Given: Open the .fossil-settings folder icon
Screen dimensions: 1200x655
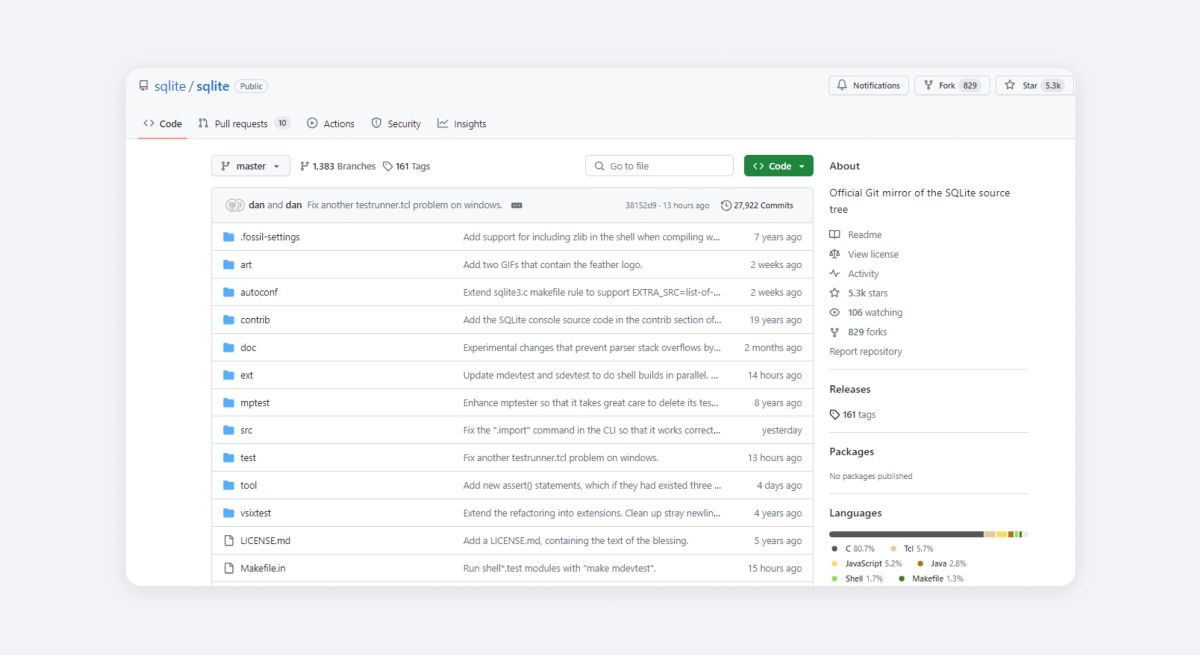Looking at the screenshot, I should coord(229,237).
